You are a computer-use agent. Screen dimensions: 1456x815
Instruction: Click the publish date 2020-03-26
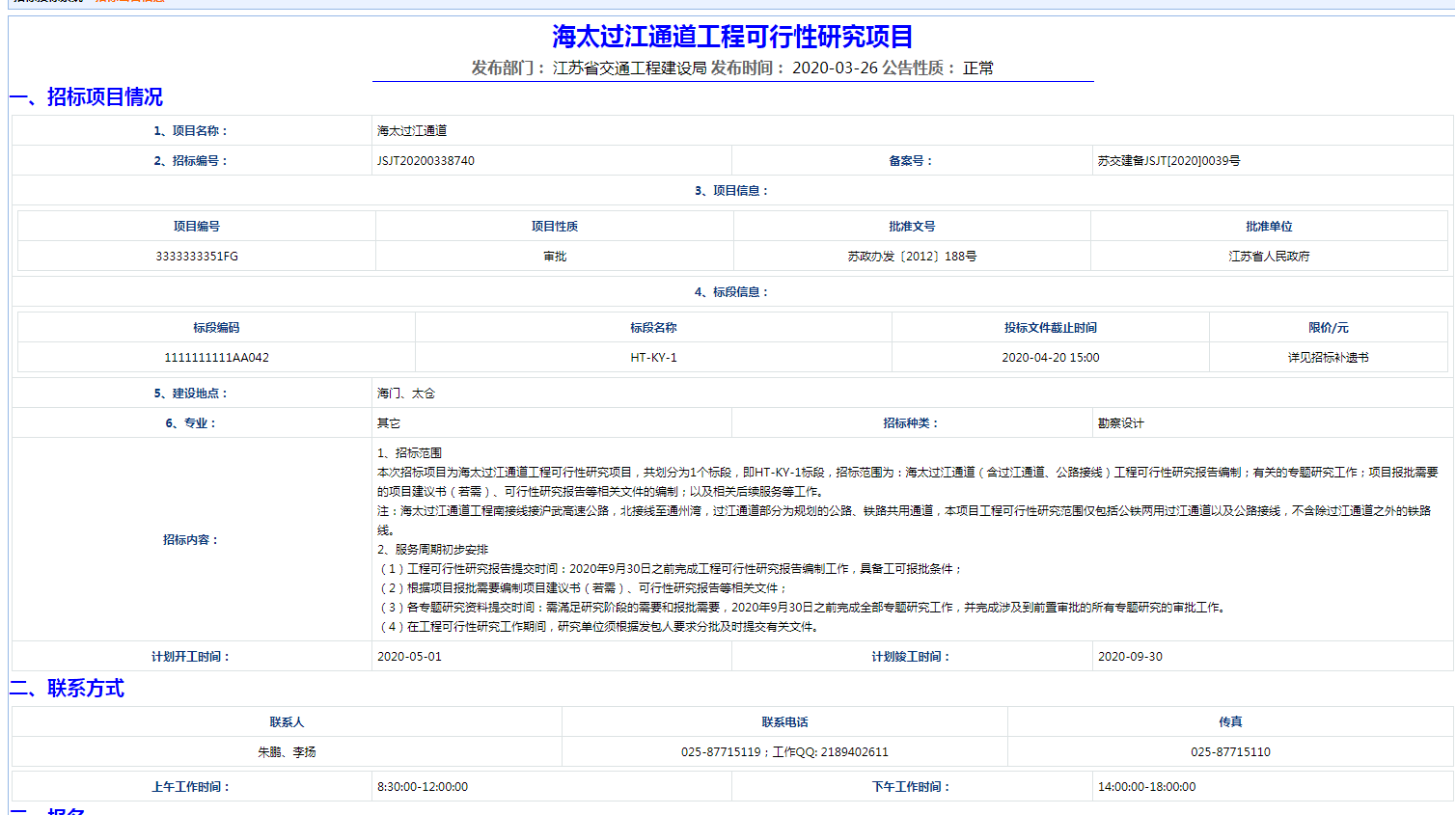tap(835, 68)
